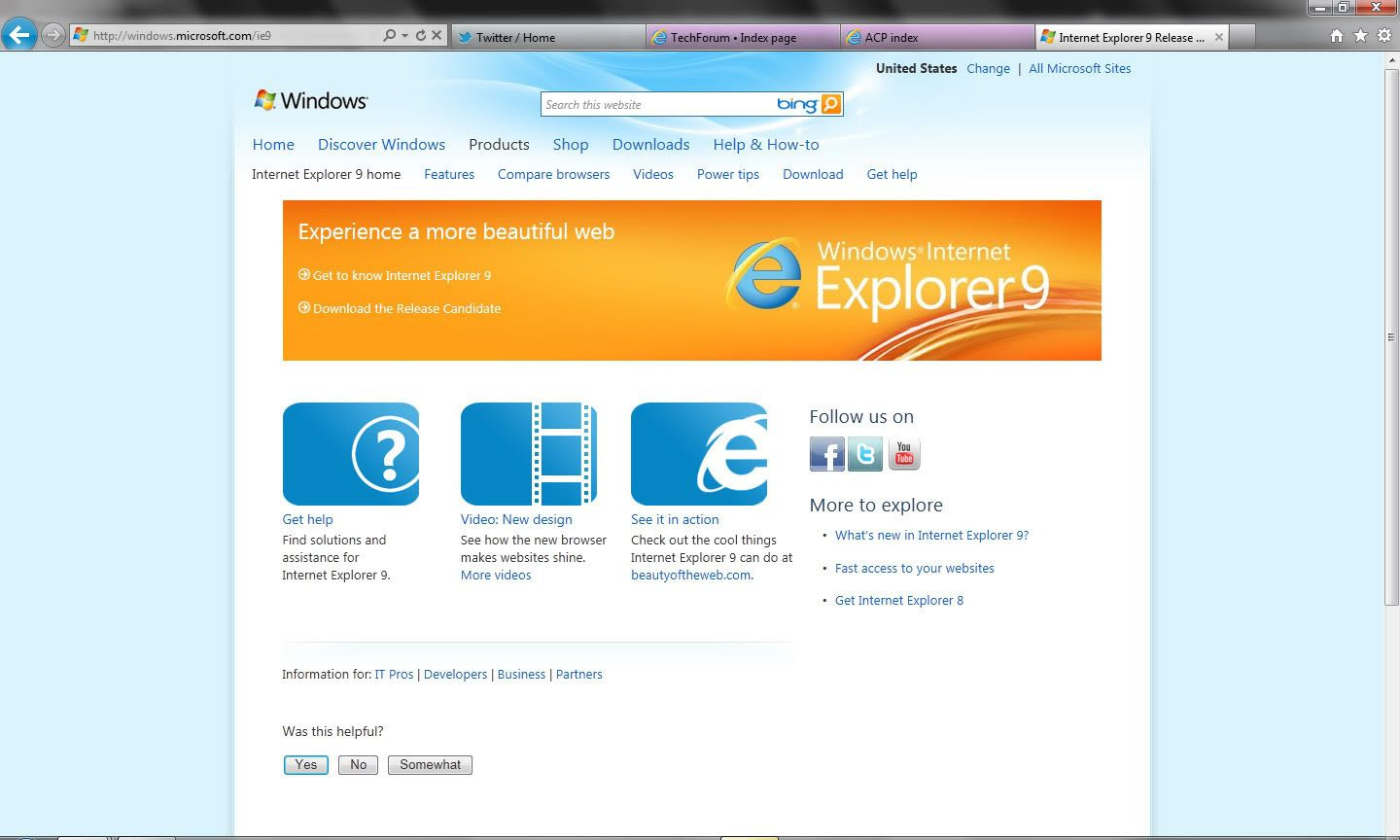Open the Video: New design link
This screenshot has width=1400, height=840.
pos(516,519)
